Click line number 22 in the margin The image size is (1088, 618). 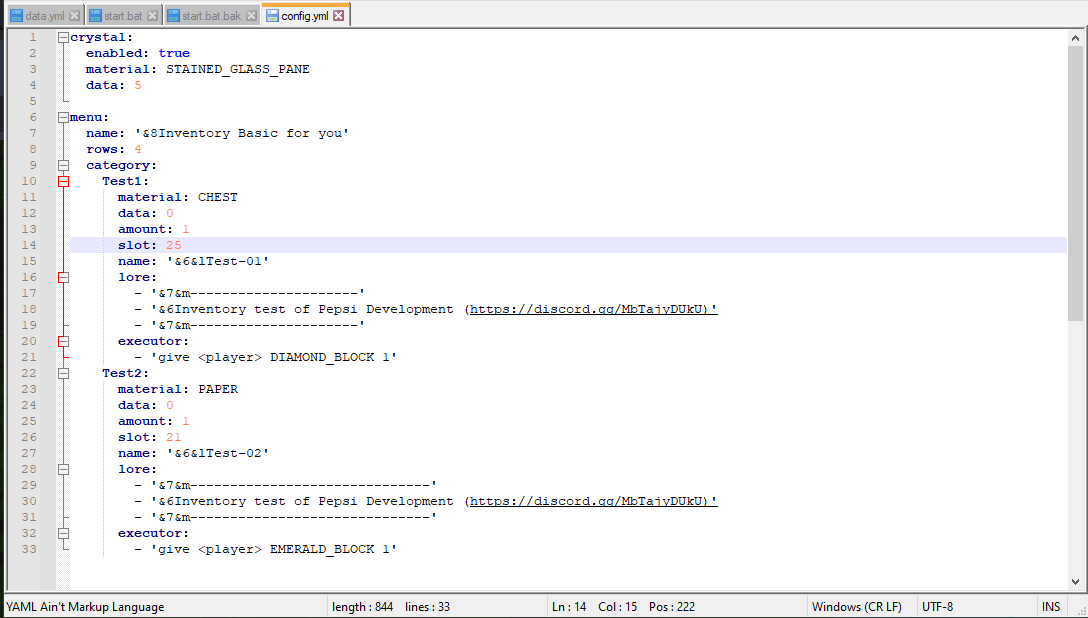[x=28, y=373]
